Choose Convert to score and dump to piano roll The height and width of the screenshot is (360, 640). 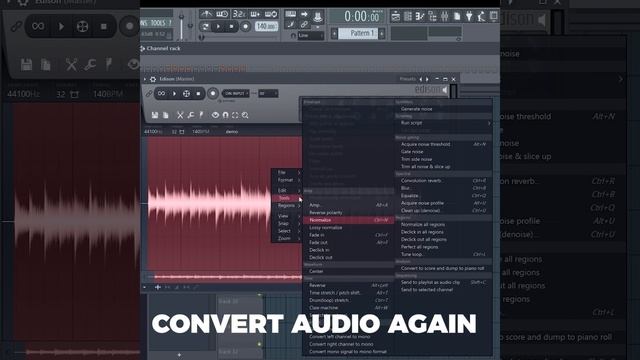coord(443,269)
